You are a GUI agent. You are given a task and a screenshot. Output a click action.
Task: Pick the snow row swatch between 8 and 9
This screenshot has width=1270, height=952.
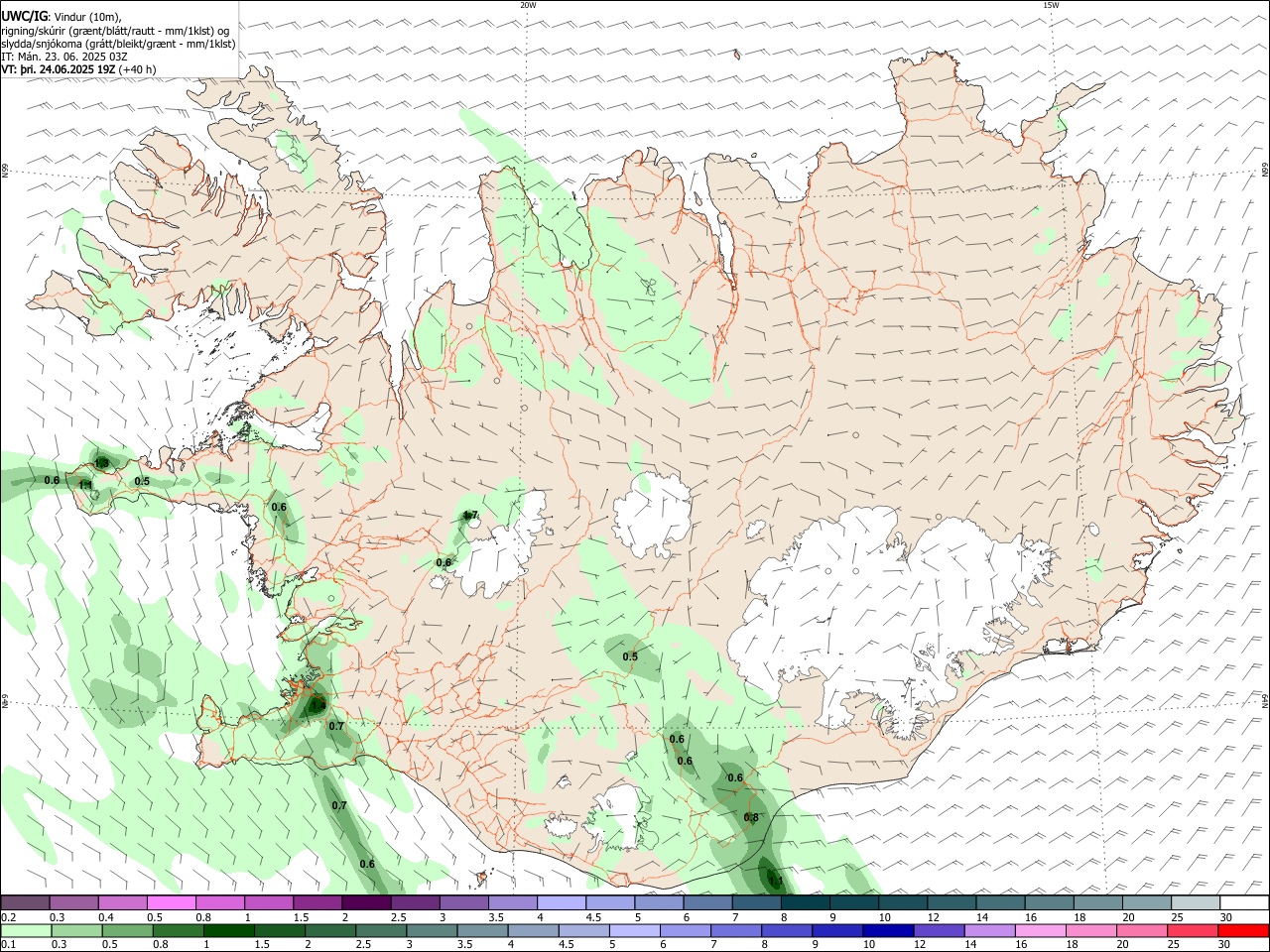(x=805, y=902)
